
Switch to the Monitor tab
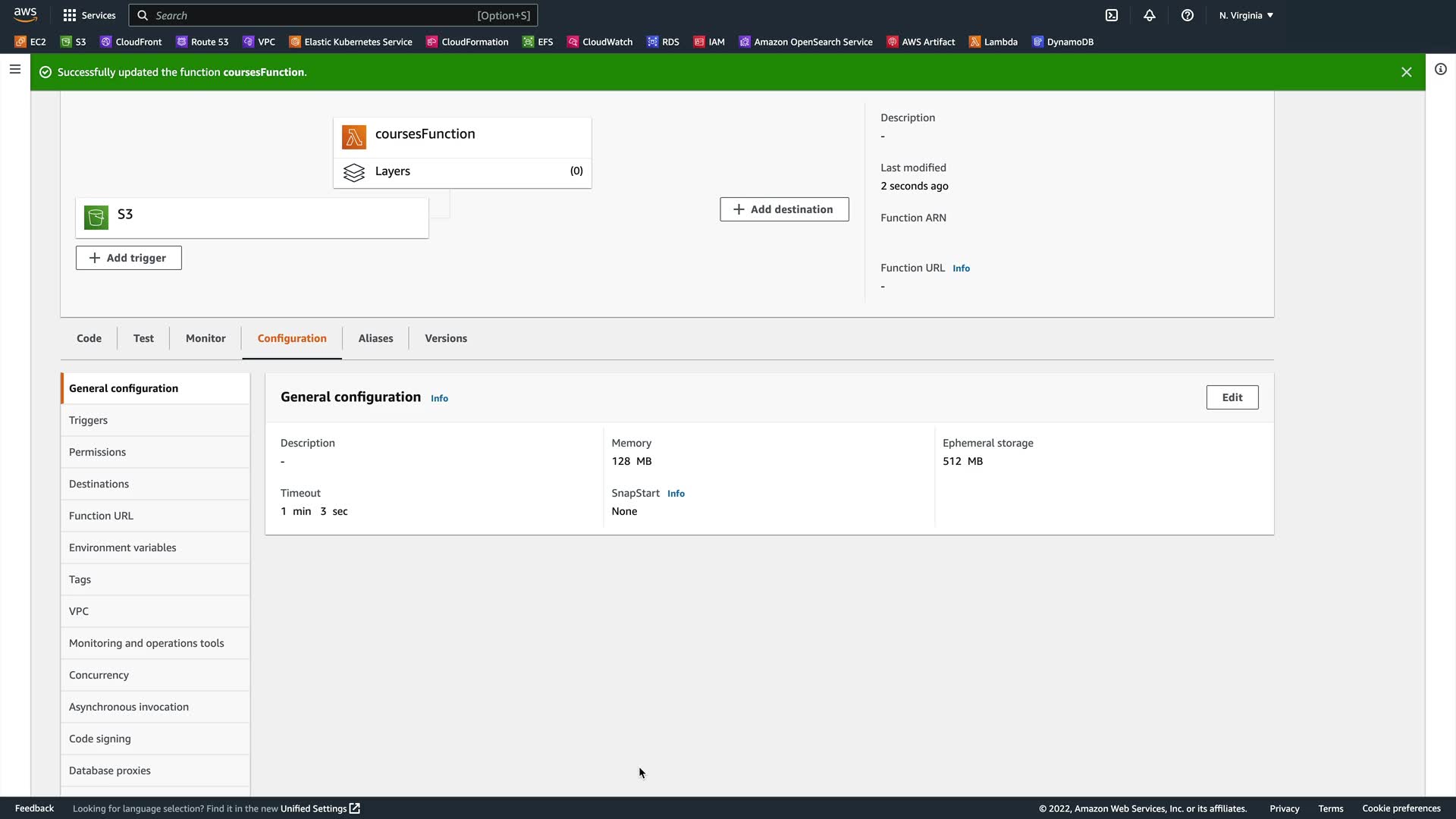[x=206, y=338]
